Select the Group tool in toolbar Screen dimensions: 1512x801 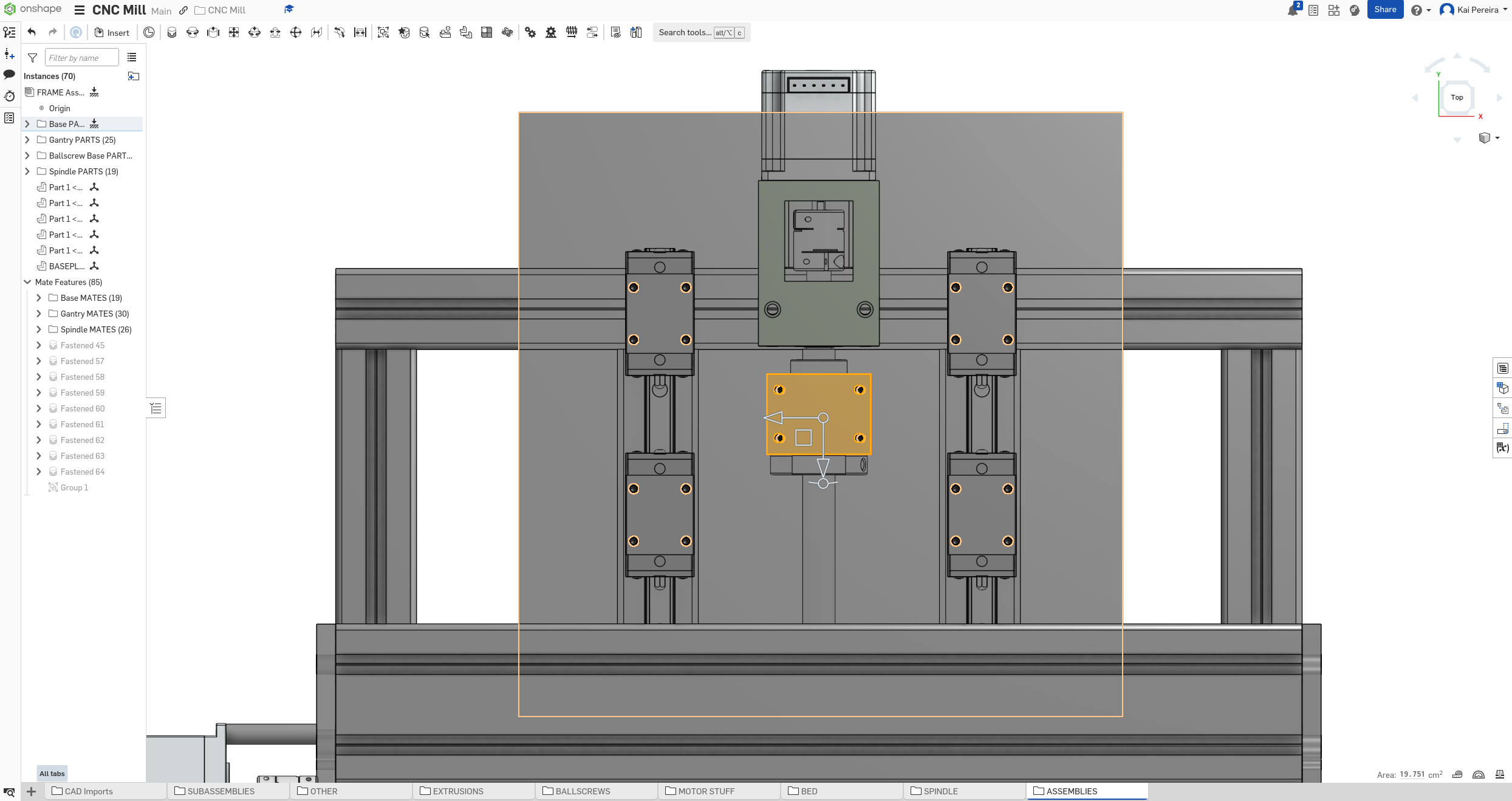coord(383,32)
